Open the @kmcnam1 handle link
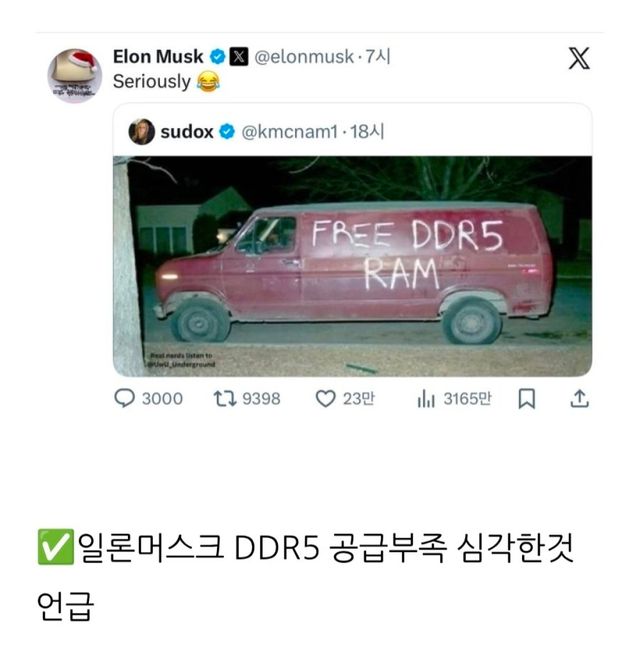The width and height of the screenshot is (640, 652). (x=289, y=132)
